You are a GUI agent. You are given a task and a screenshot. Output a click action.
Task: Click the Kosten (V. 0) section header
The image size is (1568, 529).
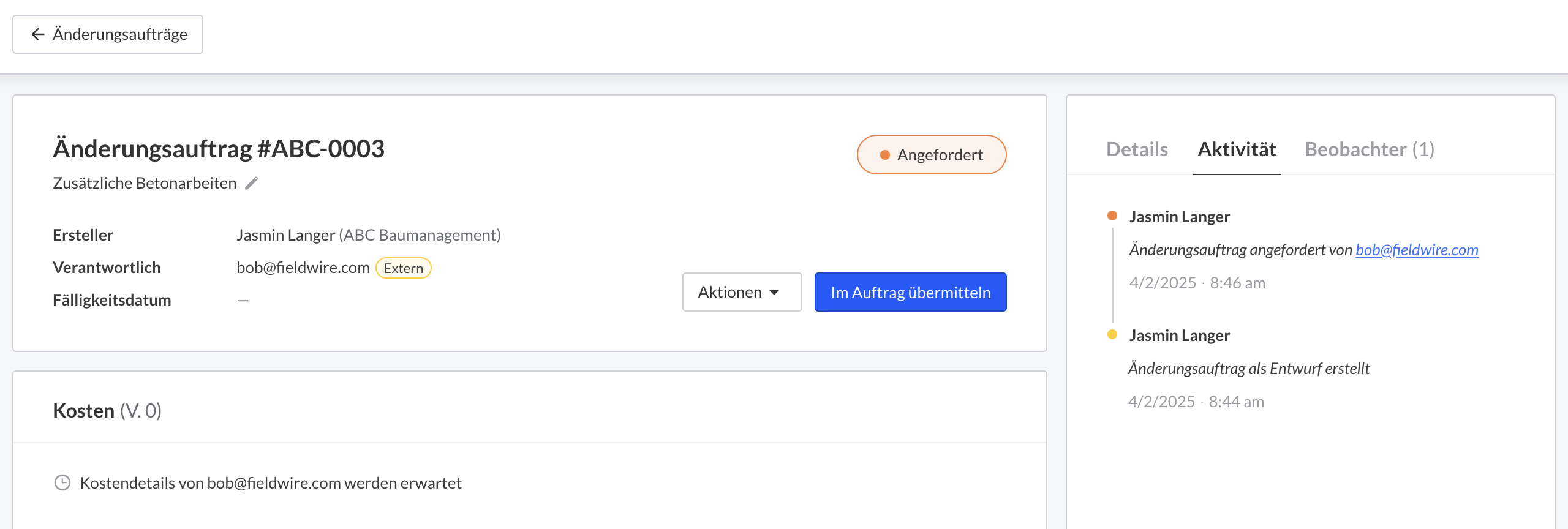point(107,410)
